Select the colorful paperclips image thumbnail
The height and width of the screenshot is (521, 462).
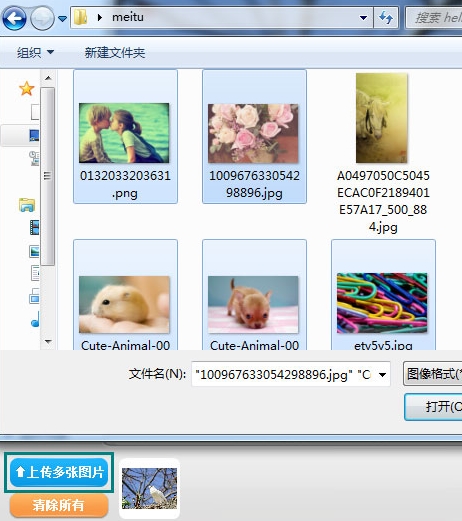point(382,303)
